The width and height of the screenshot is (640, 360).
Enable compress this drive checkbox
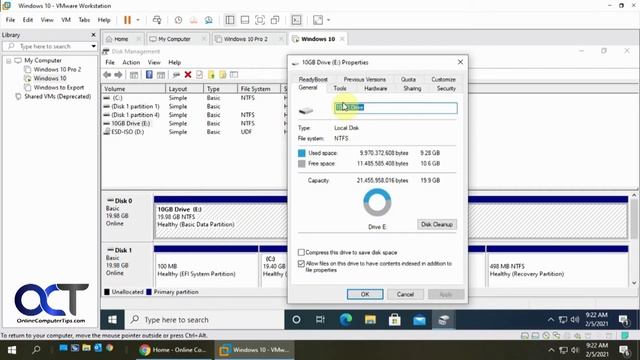pos(301,252)
